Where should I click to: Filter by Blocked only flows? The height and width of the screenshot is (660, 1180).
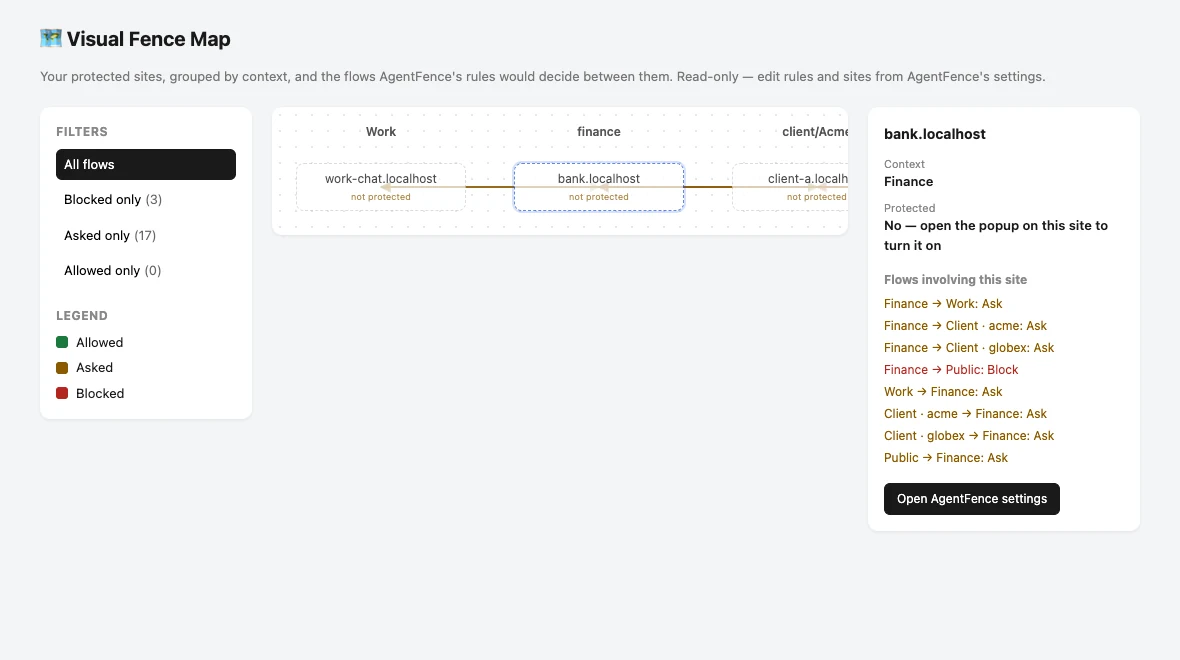coord(146,199)
